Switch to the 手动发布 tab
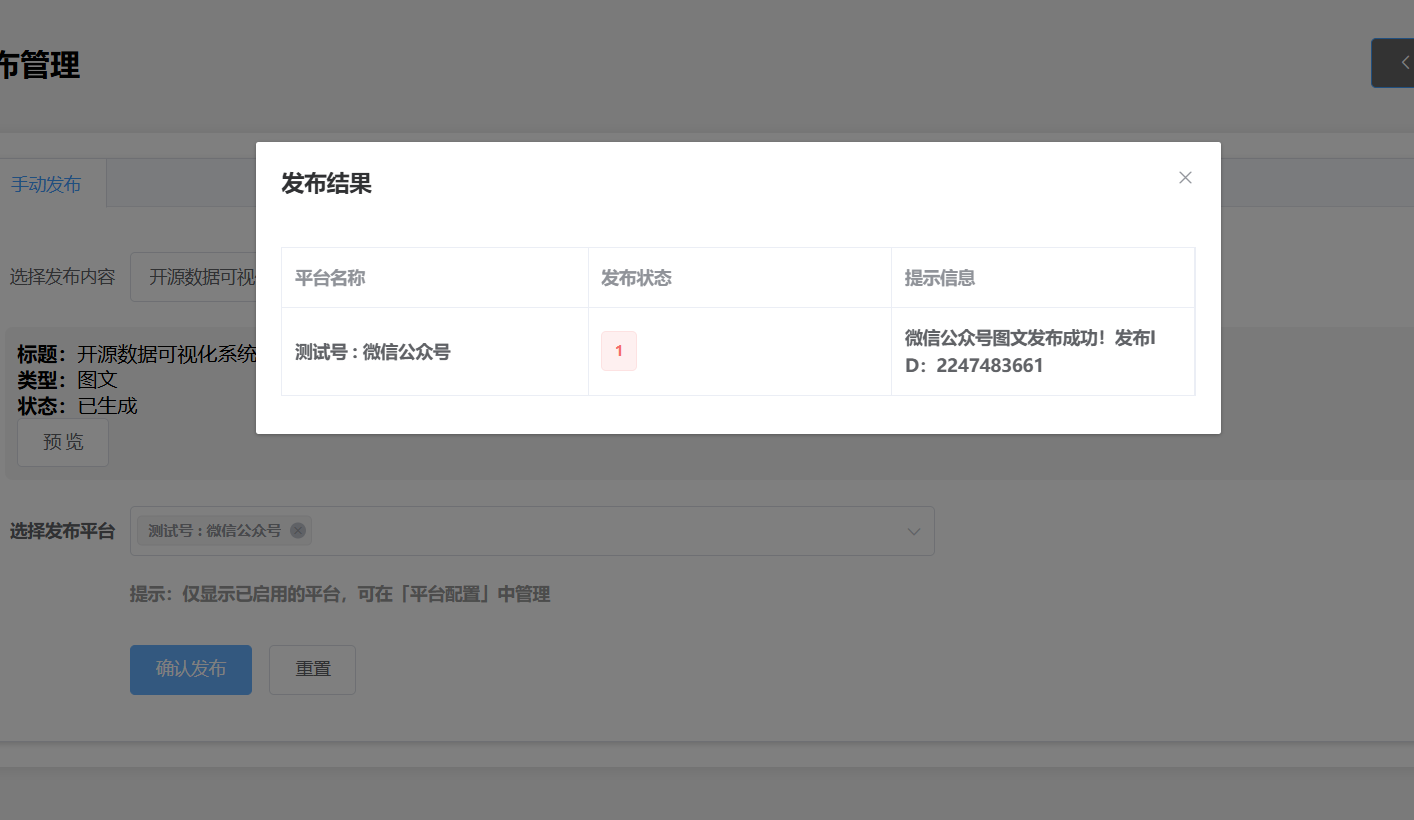Image resolution: width=1414 pixels, height=820 pixels. coord(46,185)
